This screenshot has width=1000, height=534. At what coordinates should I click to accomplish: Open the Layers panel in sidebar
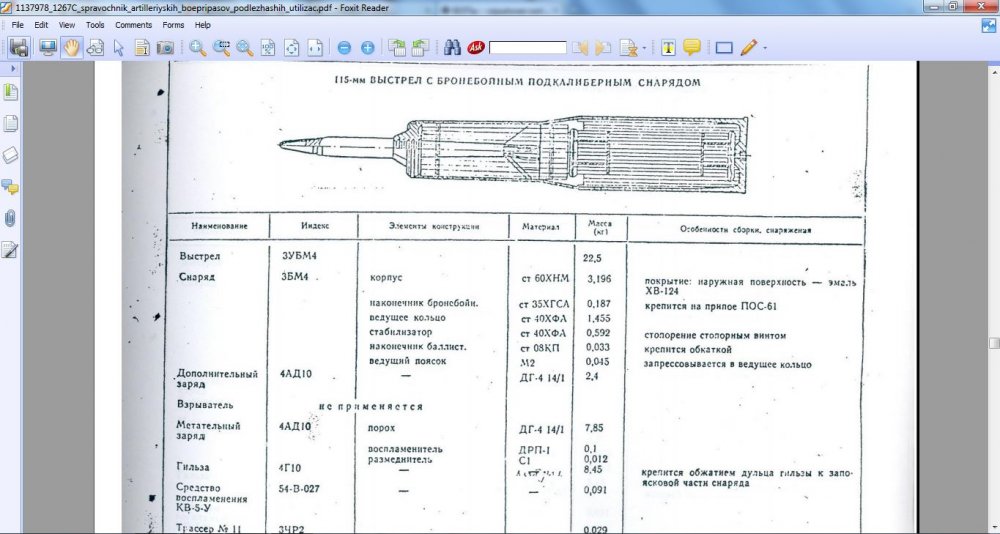click(x=11, y=156)
